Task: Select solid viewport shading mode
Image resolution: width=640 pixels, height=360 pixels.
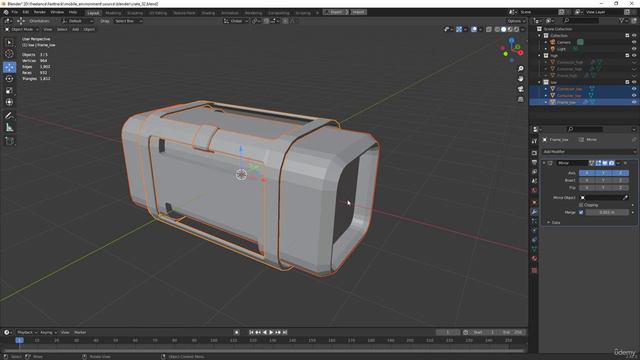Action: point(503,29)
